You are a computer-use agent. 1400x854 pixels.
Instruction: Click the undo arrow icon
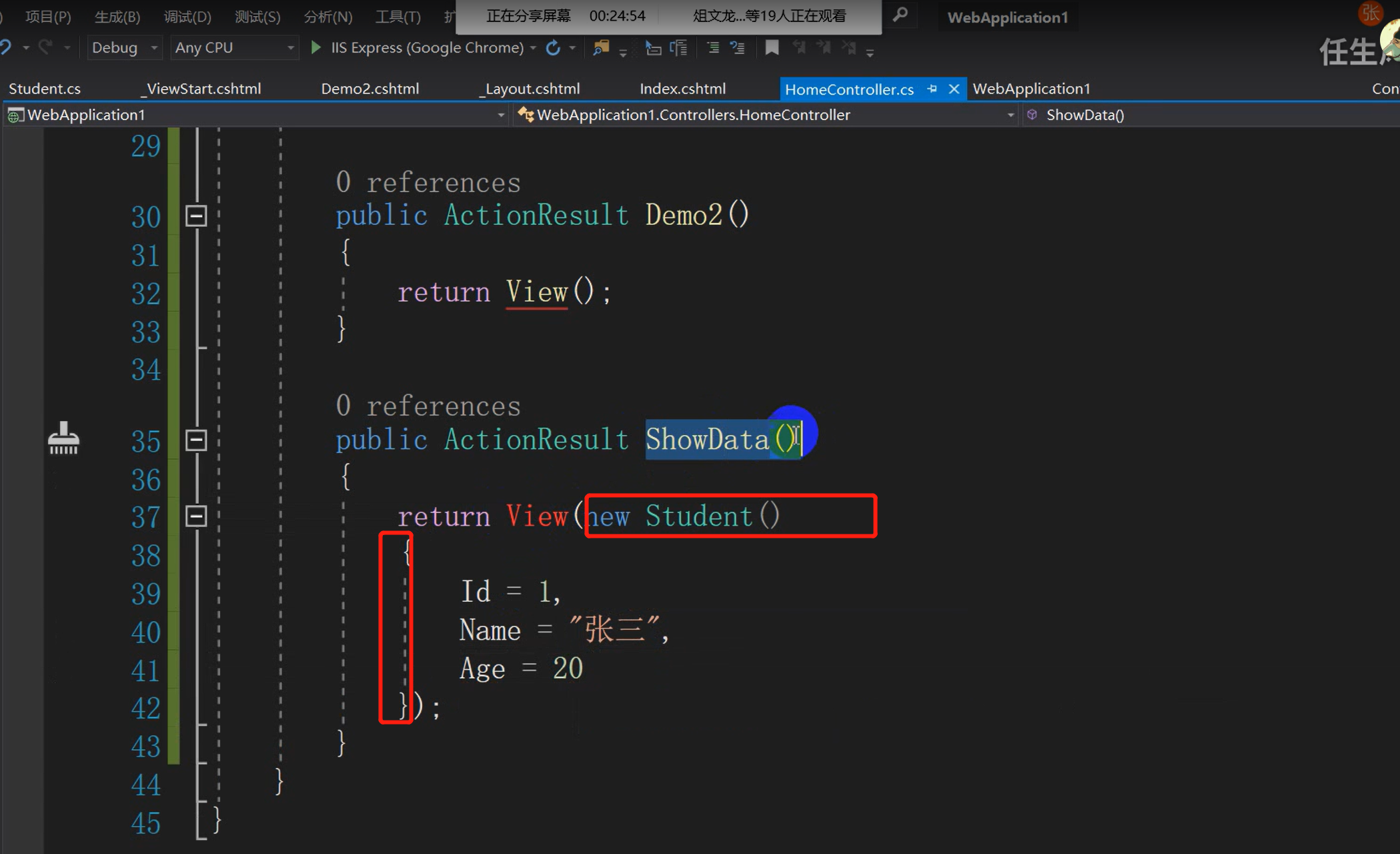[x=5, y=47]
